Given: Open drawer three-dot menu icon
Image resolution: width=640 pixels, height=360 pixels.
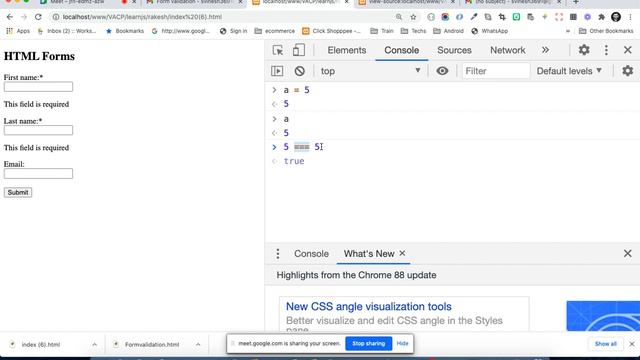Looking at the screenshot, I should (278, 253).
